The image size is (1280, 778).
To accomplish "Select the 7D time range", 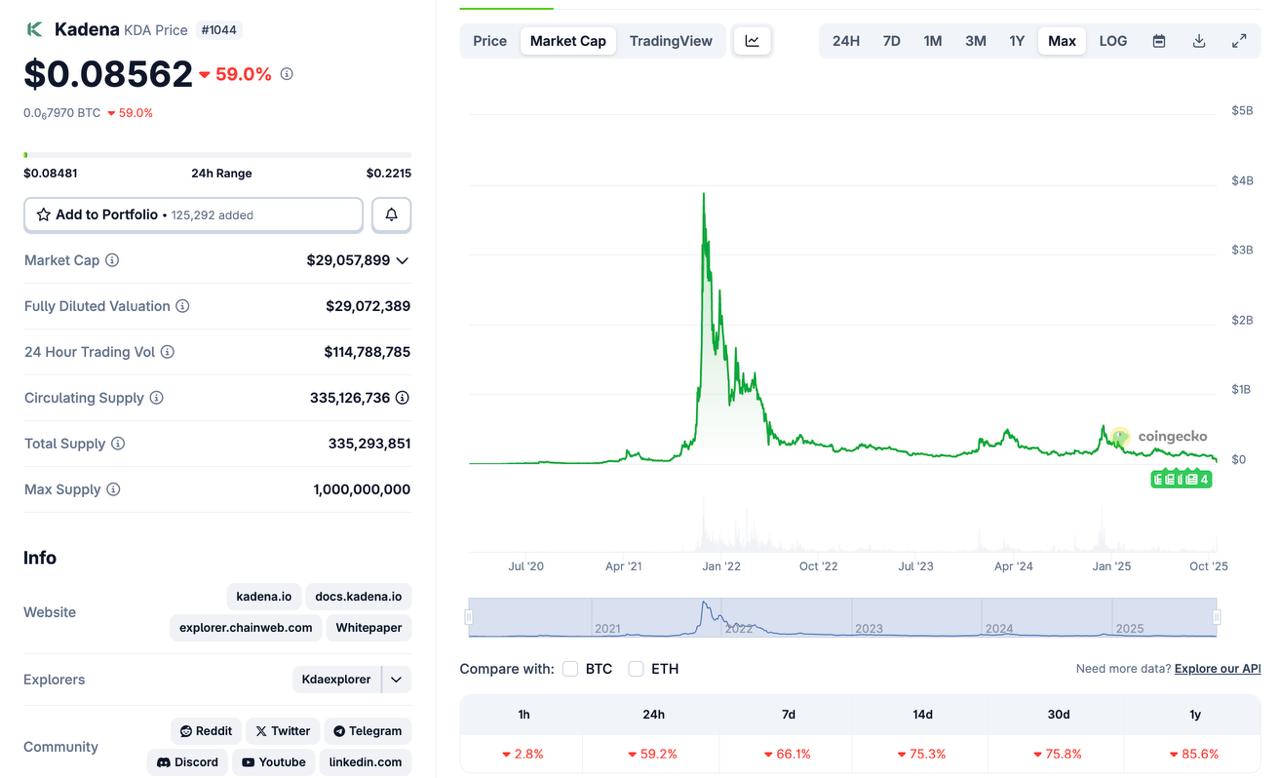I will coord(891,41).
